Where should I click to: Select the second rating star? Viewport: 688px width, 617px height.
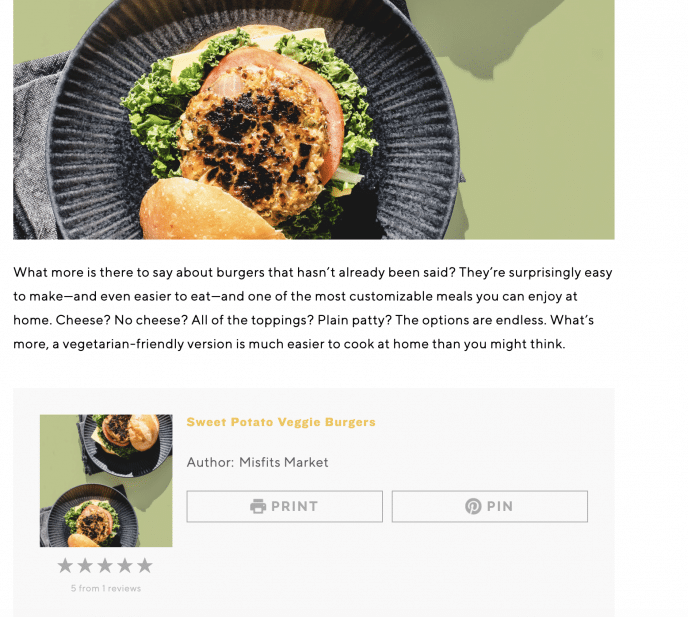(85, 566)
